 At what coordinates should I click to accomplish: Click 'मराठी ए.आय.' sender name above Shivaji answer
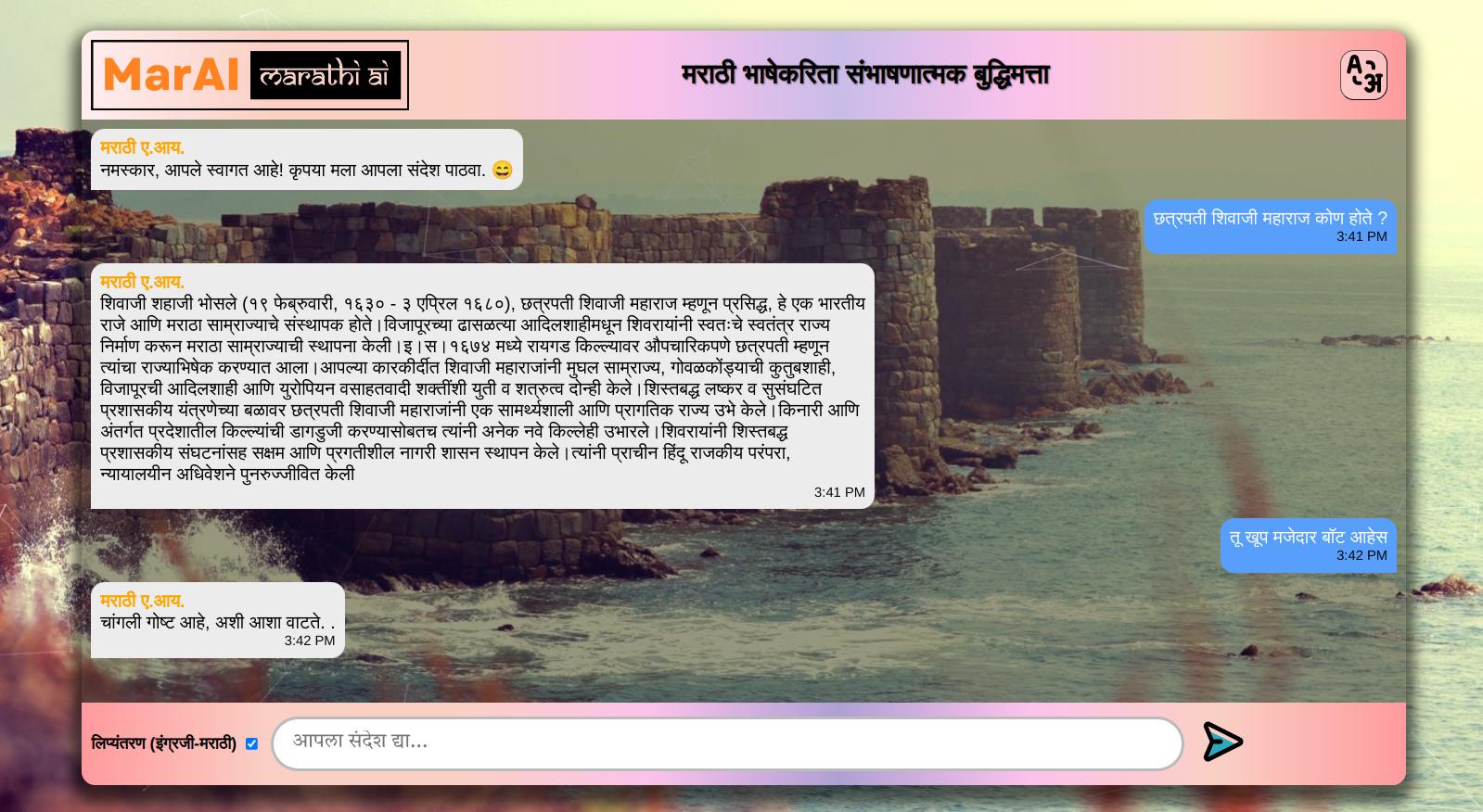click(142, 282)
